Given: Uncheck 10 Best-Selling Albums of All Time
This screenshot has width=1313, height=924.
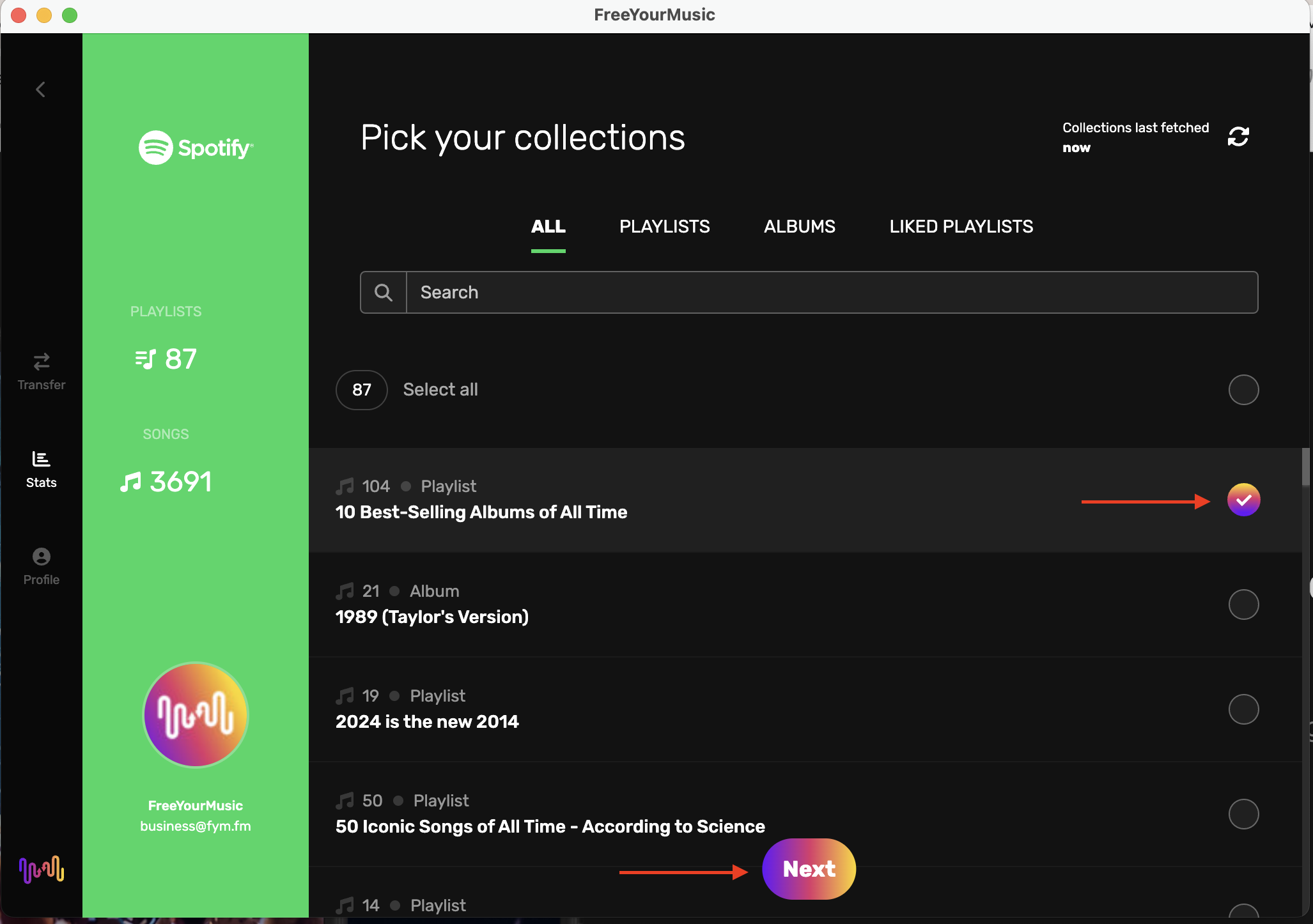Looking at the screenshot, I should (x=1243, y=500).
